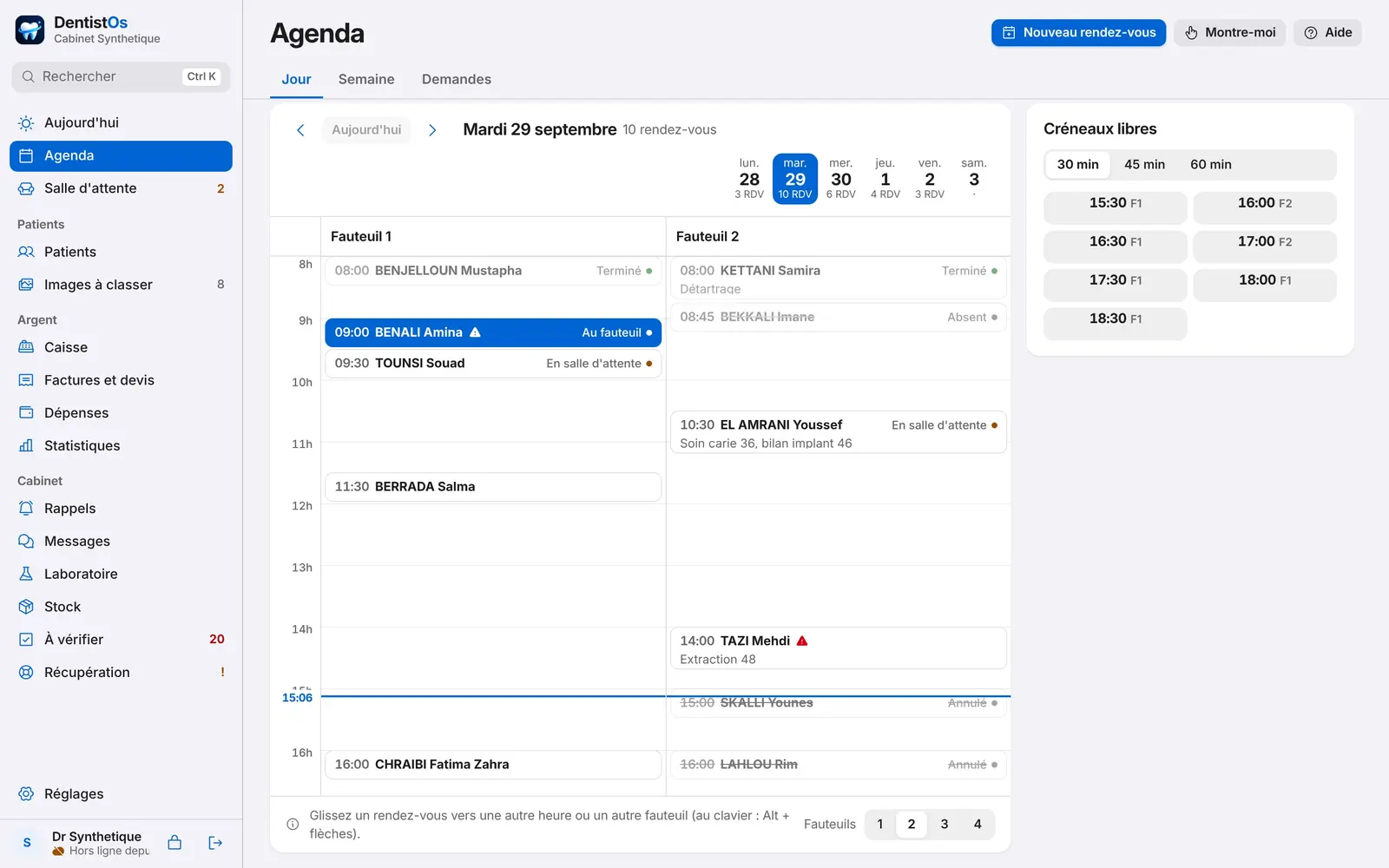Open the À vérifier checklist

tap(121, 640)
